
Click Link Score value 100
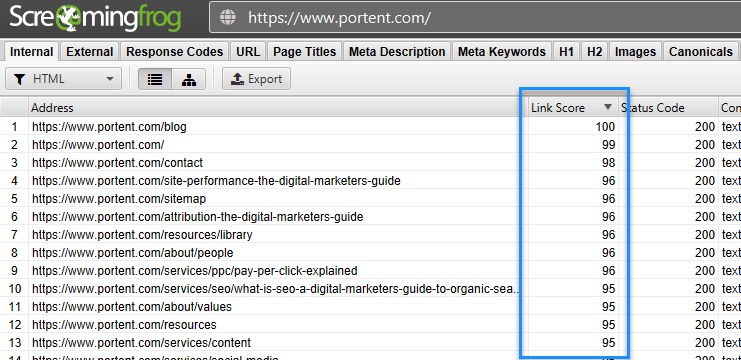point(605,127)
